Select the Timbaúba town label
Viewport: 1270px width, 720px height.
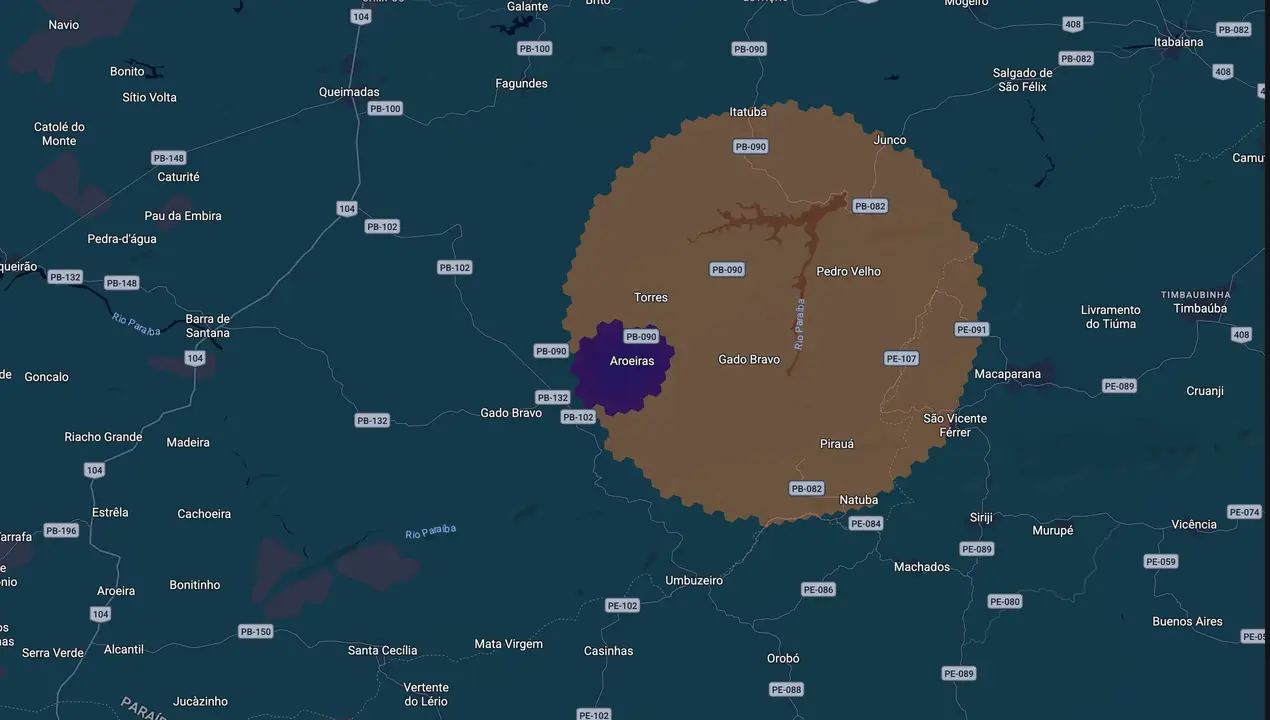(x=1200, y=309)
